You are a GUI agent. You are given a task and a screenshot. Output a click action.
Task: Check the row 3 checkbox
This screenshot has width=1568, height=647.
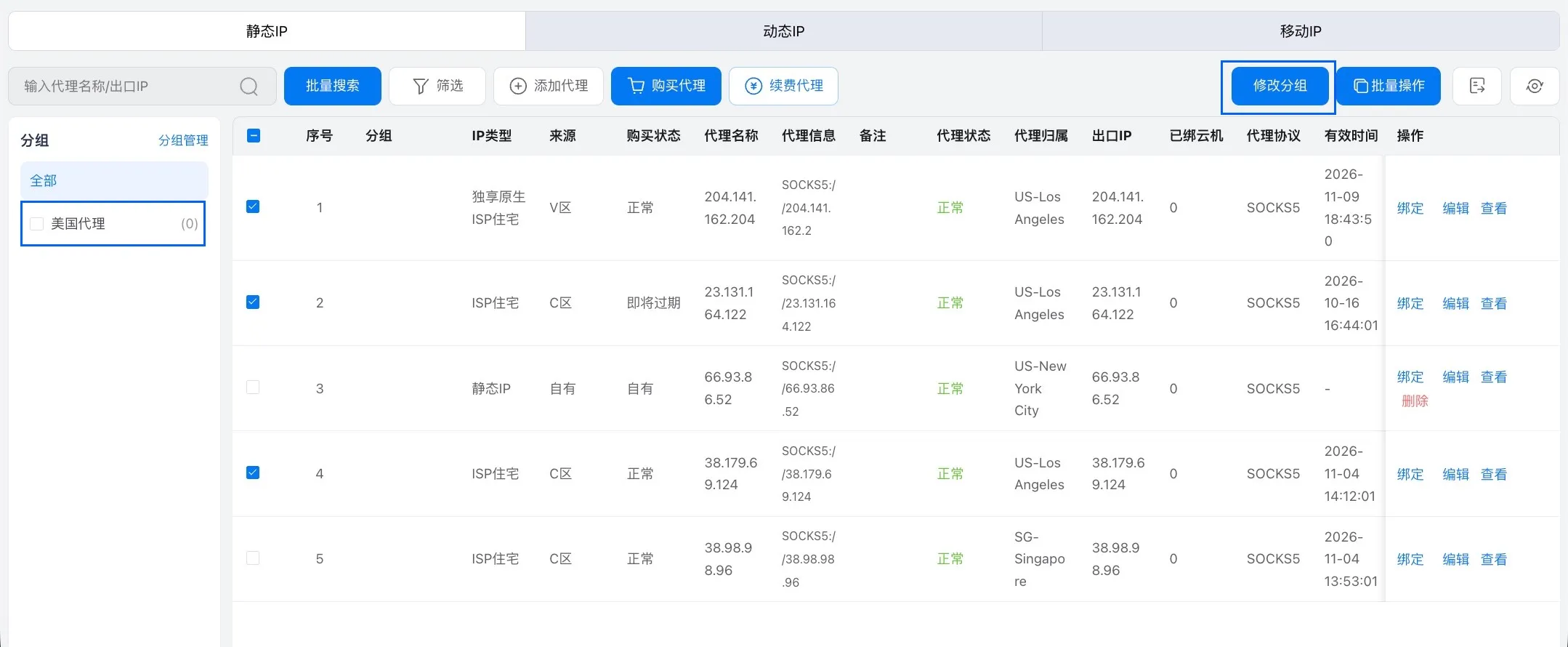click(253, 387)
